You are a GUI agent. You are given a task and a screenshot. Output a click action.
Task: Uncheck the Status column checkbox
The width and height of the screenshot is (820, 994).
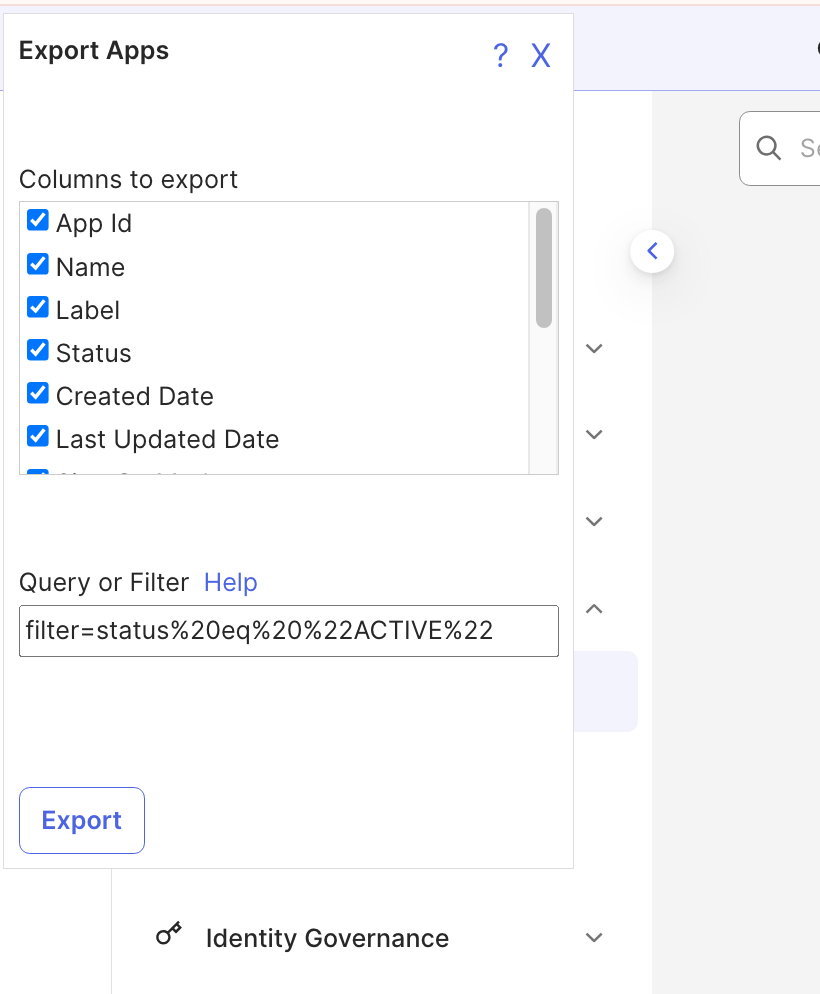tap(38, 351)
